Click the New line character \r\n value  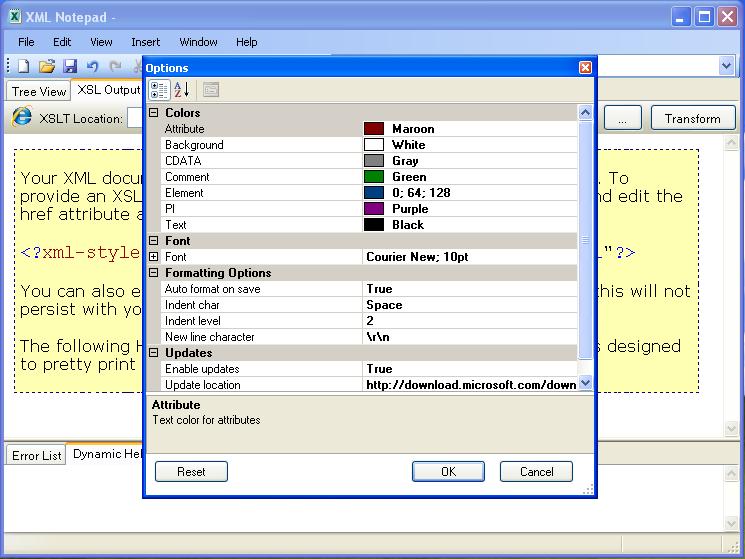tap(378, 337)
